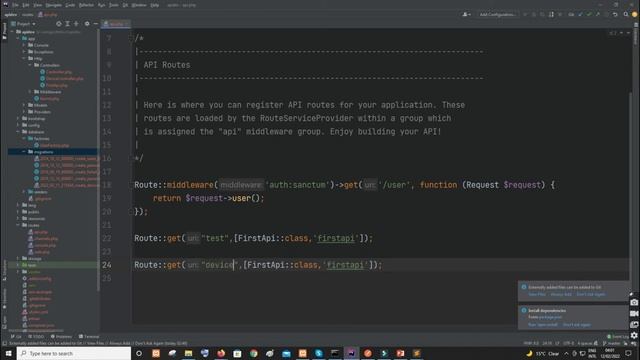
Task: Open the Git tool window tab
Action: pyautogui.click(x=16, y=337)
